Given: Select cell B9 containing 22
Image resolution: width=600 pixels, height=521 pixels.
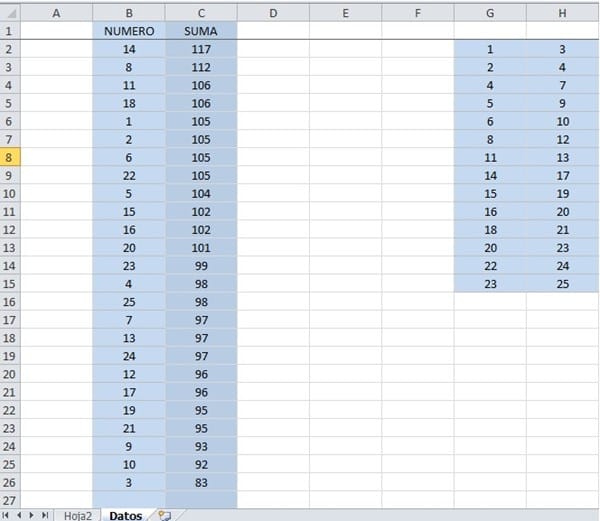Looking at the screenshot, I should tap(129, 175).
